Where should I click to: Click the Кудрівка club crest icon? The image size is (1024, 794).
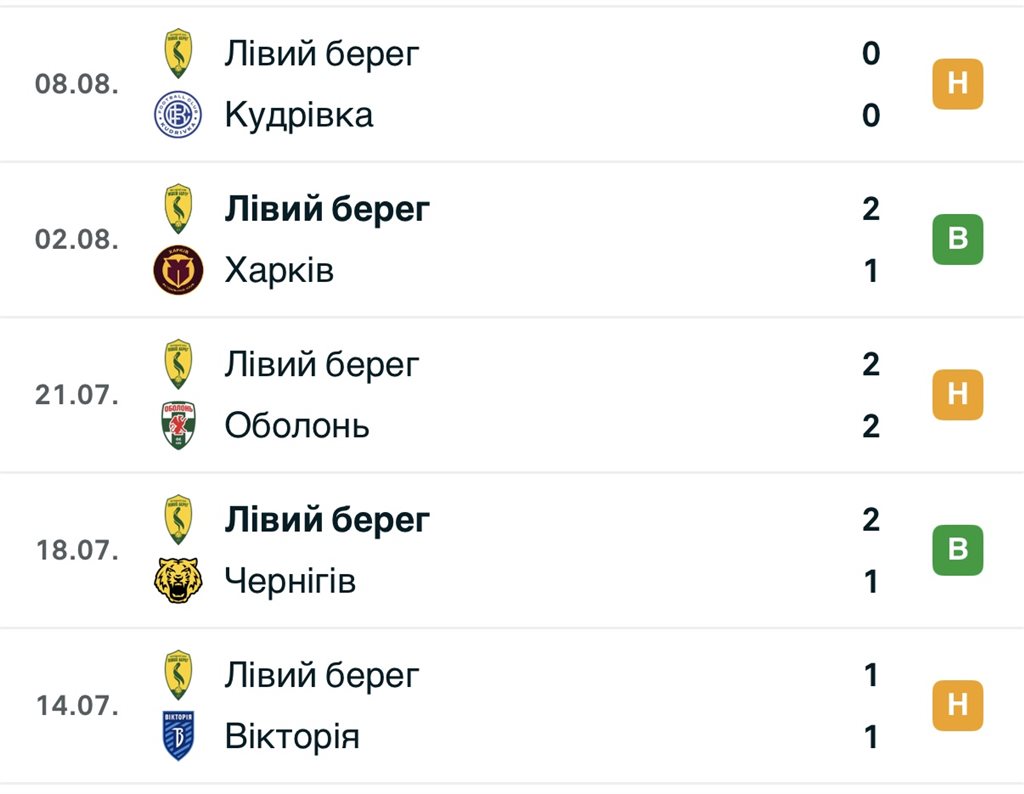[x=178, y=114]
